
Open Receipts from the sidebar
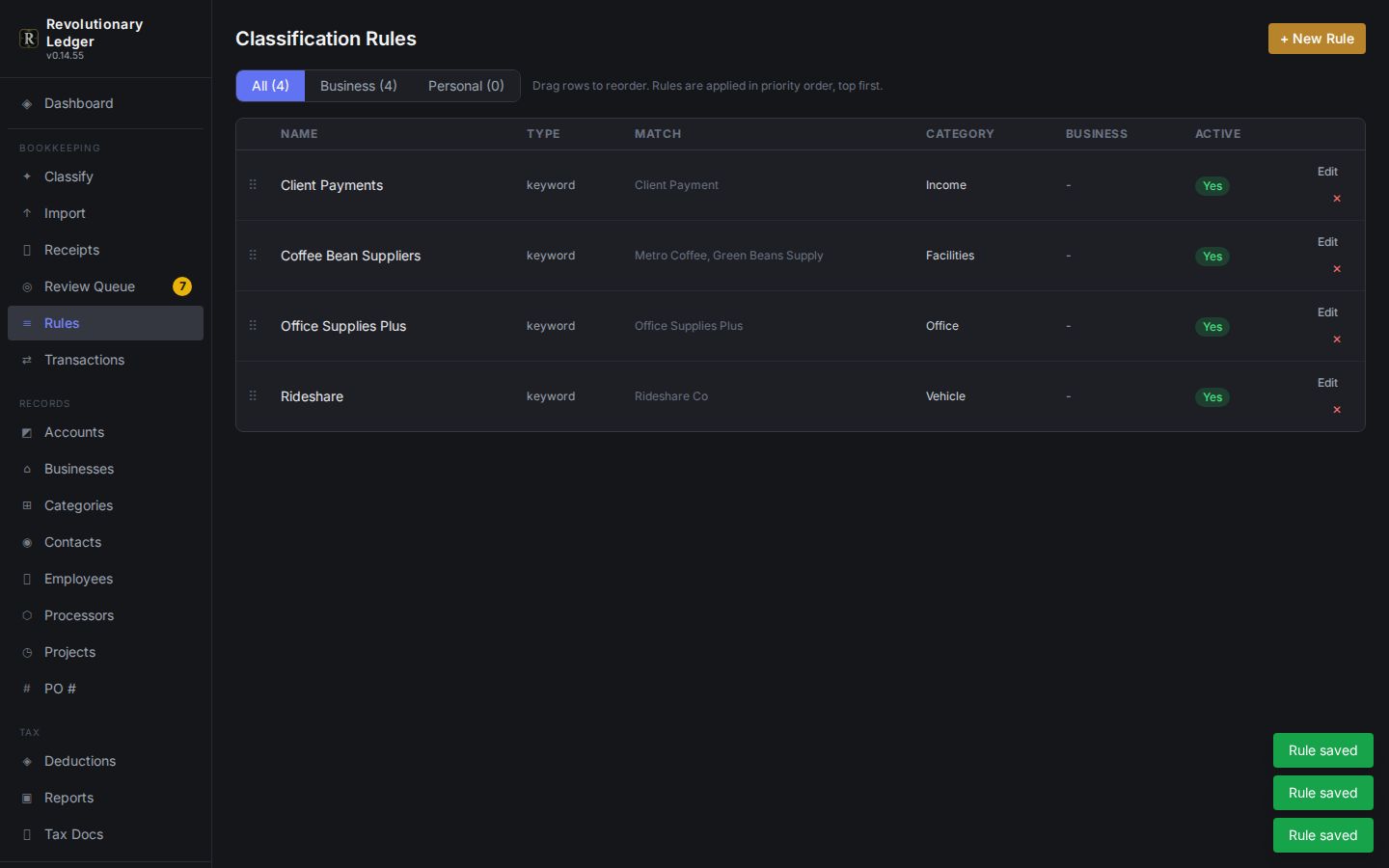(x=105, y=250)
